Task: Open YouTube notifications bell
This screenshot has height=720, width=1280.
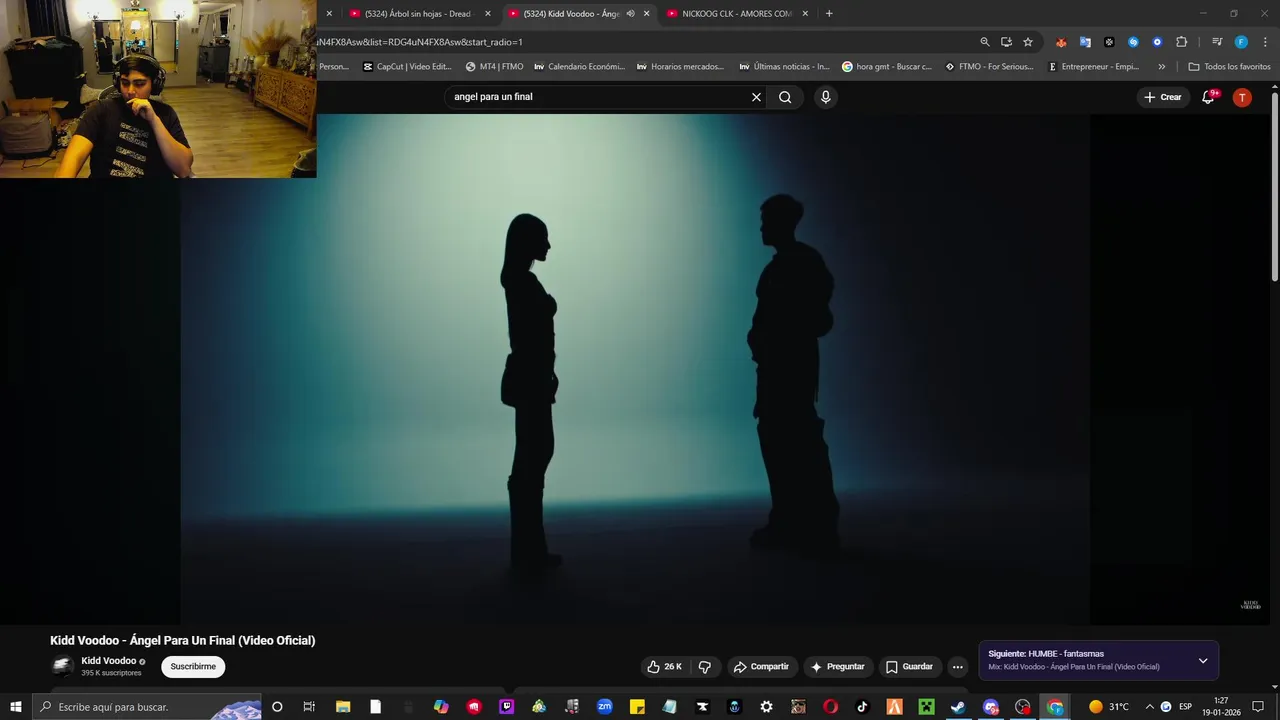Action: point(1208,97)
